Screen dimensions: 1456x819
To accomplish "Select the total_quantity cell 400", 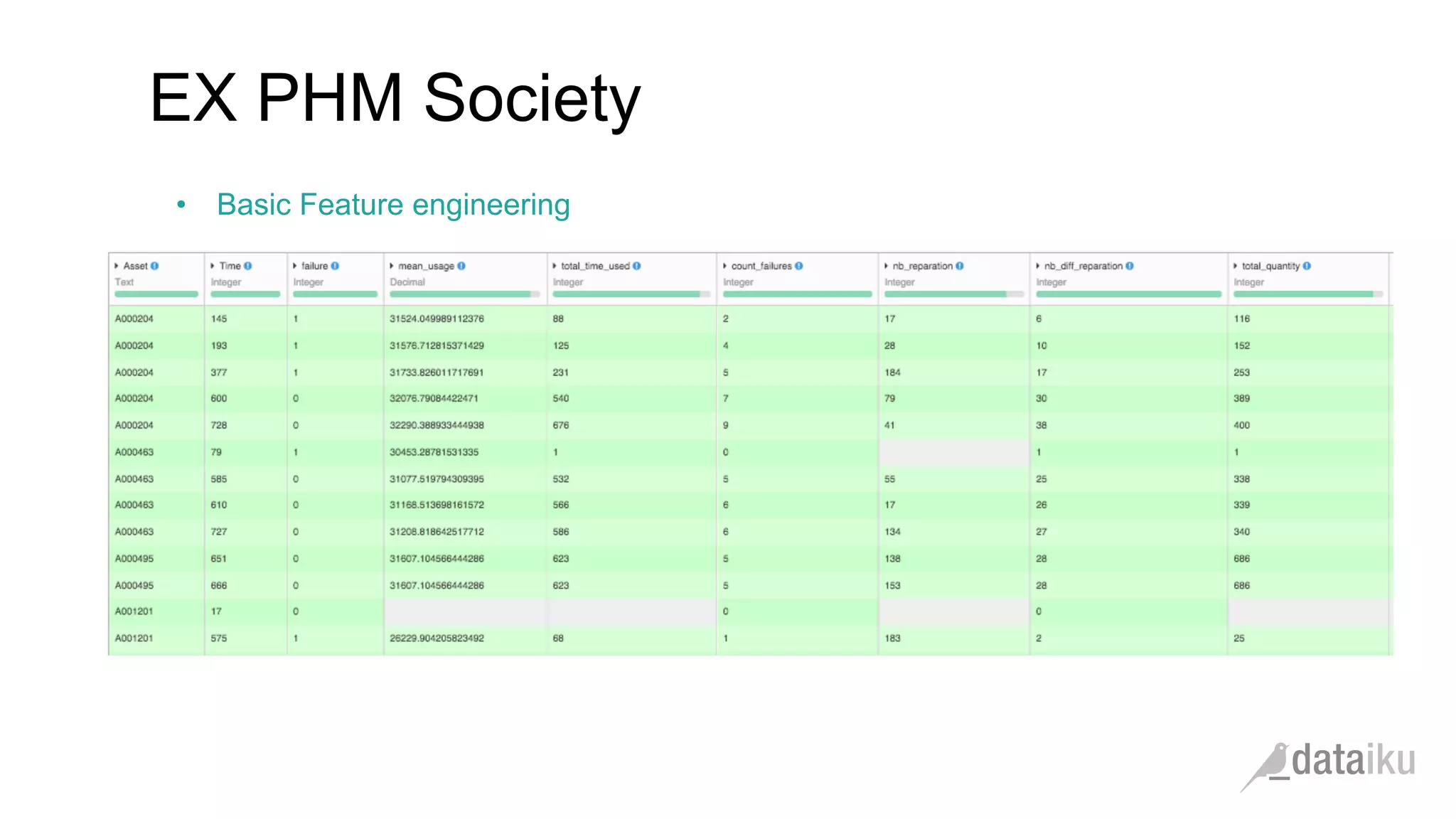I will pyautogui.click(x=1308, y=425).
